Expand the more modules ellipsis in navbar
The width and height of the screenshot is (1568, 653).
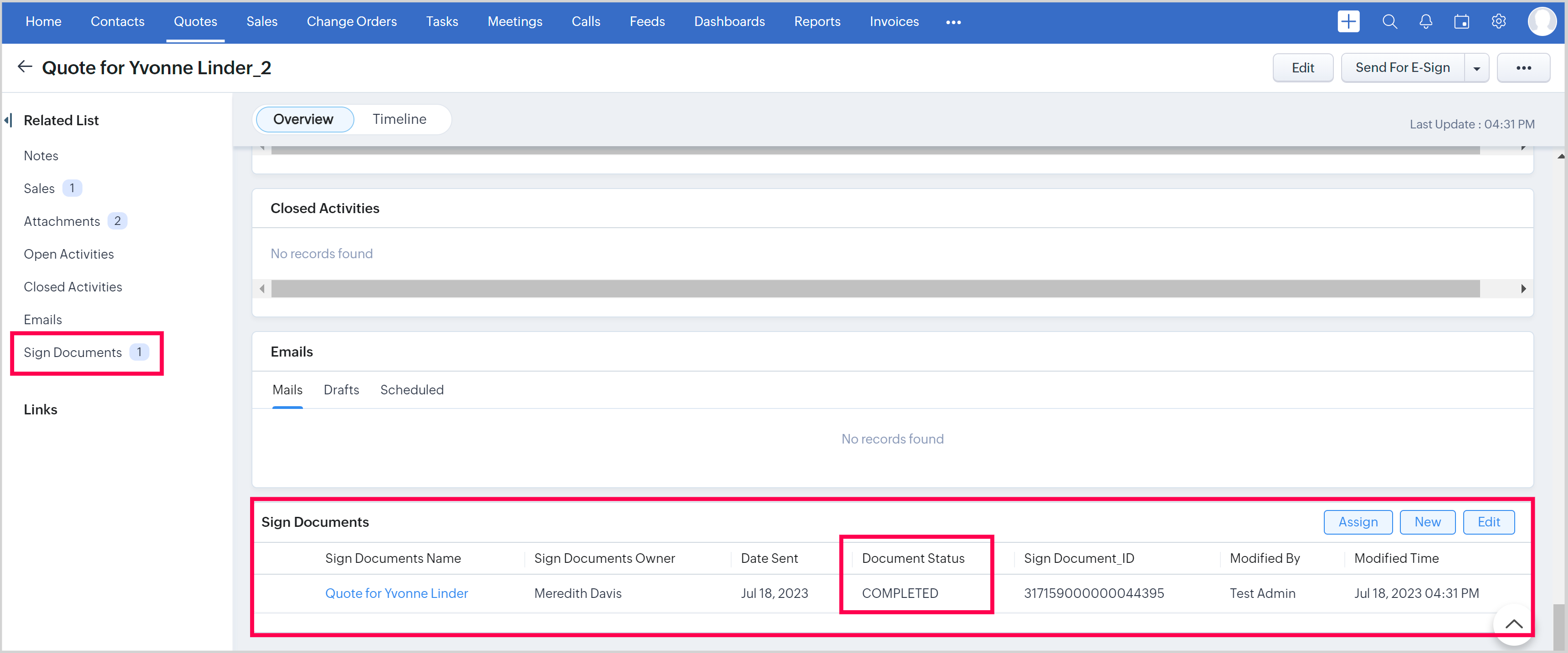click(x=953, y=22)
